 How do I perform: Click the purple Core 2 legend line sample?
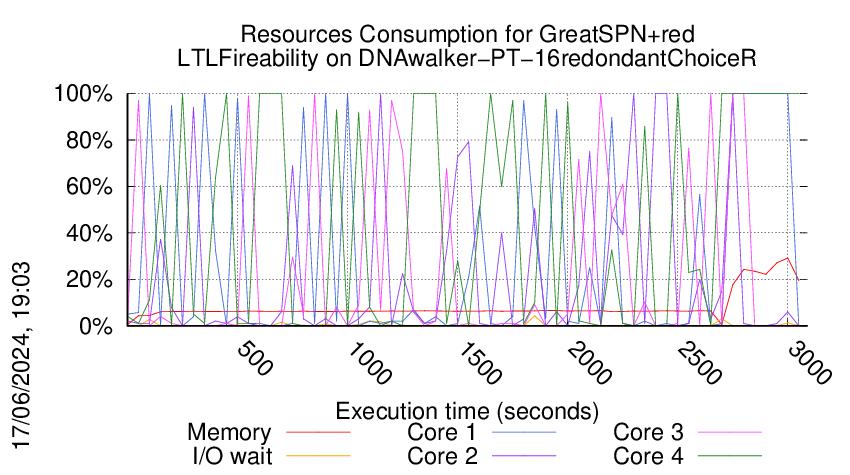(524, 456)
